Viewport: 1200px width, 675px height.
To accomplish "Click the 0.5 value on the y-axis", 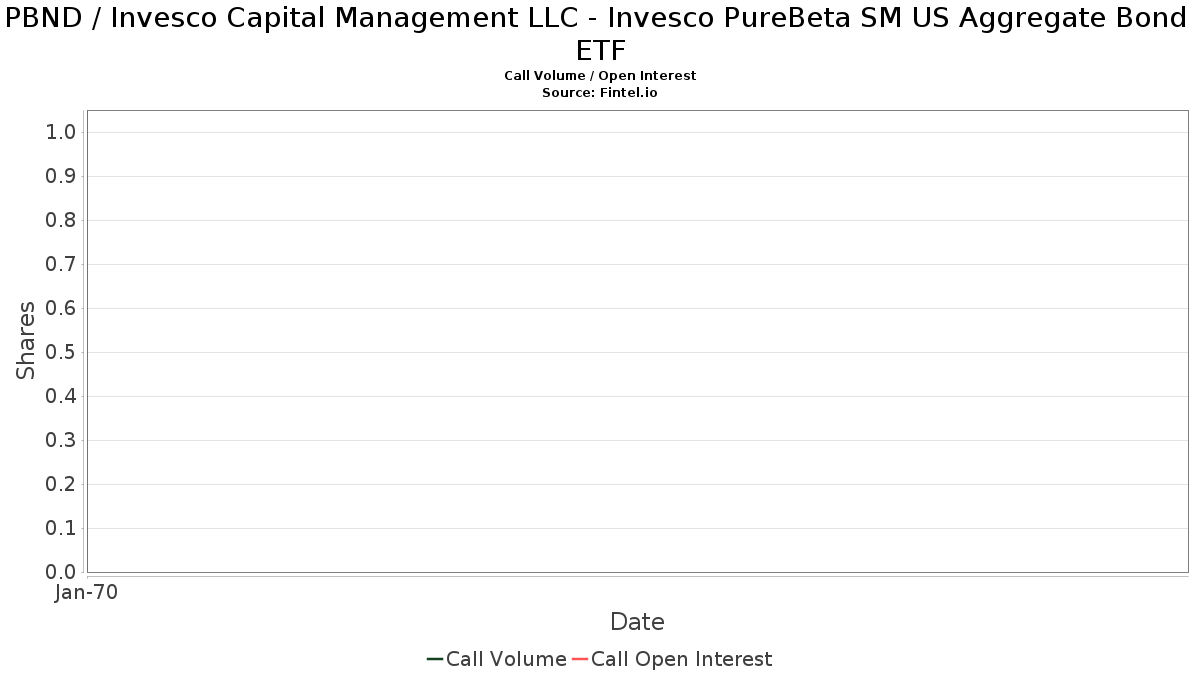I will click(x=61, y=353).
